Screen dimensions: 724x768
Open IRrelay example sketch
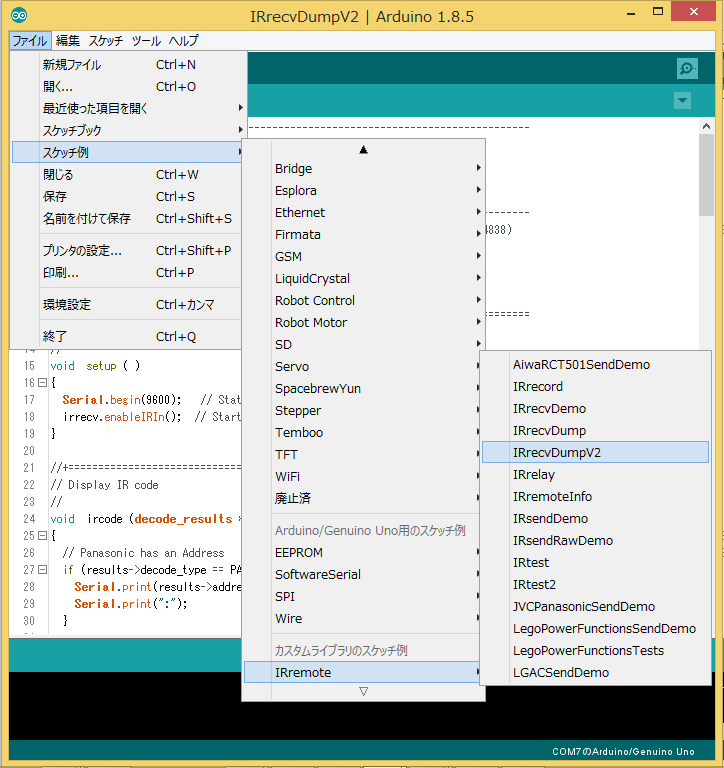(x=595, y=475)
